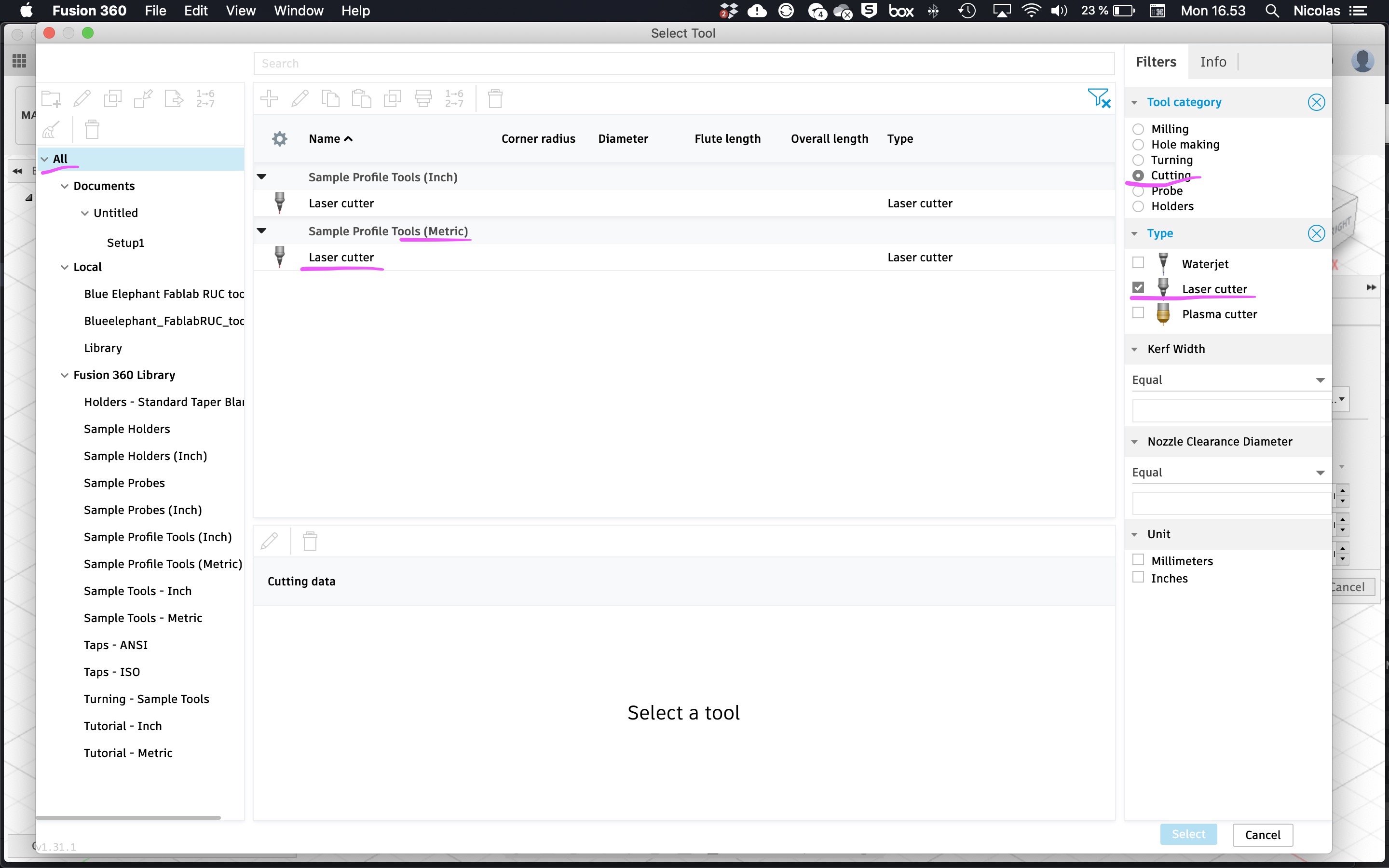Image resolution: width=1389 pixels, height=868 pixels.
Task: Click the print tool list icon
Action: click(423, 98)
